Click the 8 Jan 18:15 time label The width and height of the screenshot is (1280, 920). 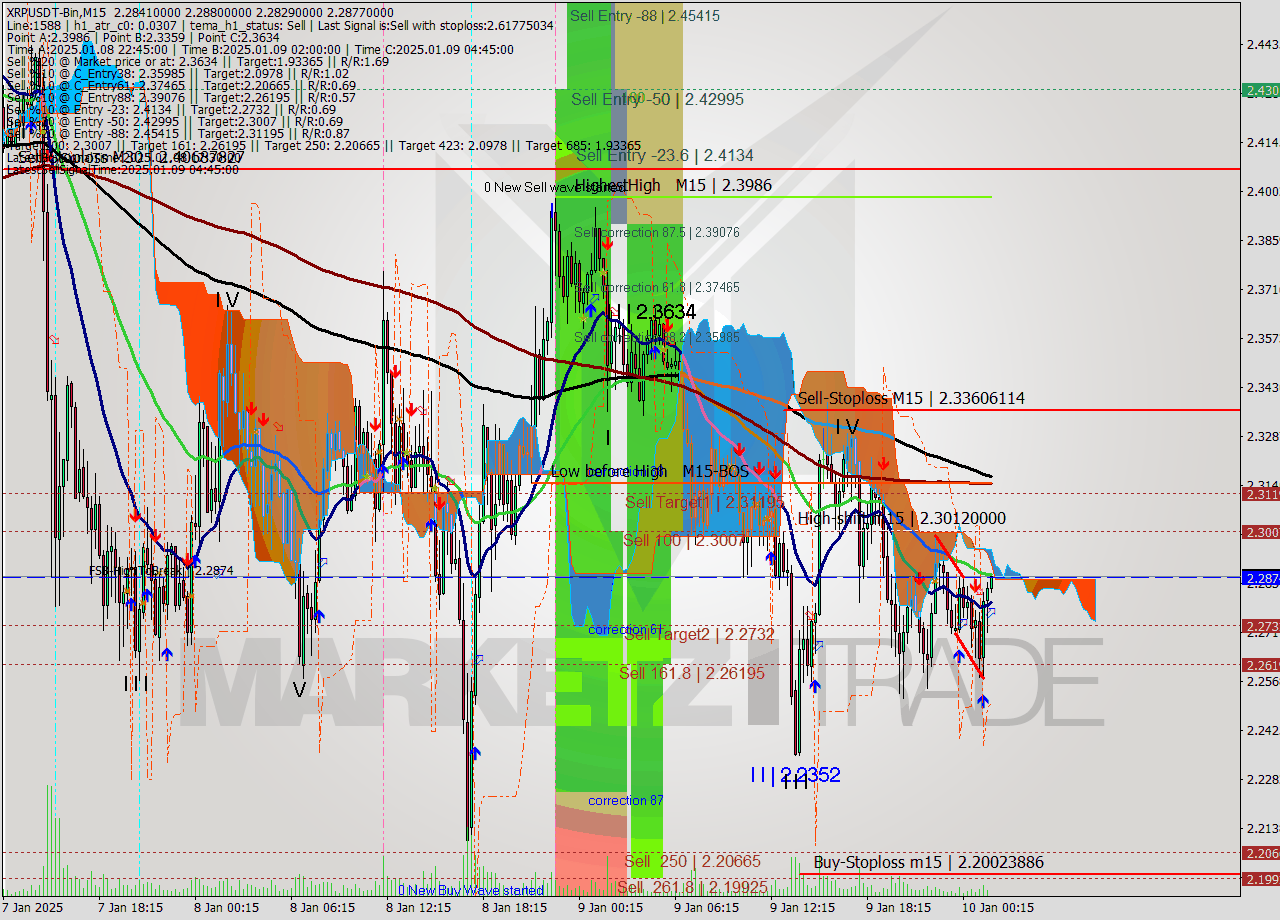[514, 908]
